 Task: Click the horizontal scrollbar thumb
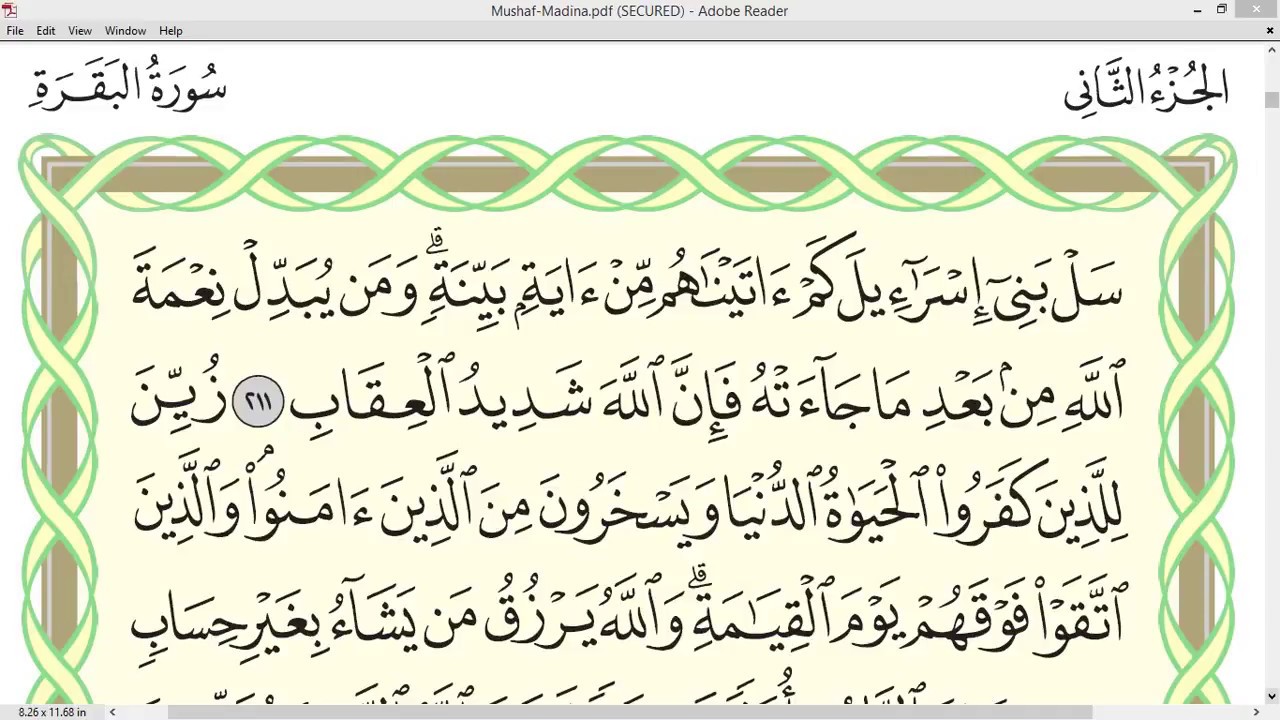(629, 712)
